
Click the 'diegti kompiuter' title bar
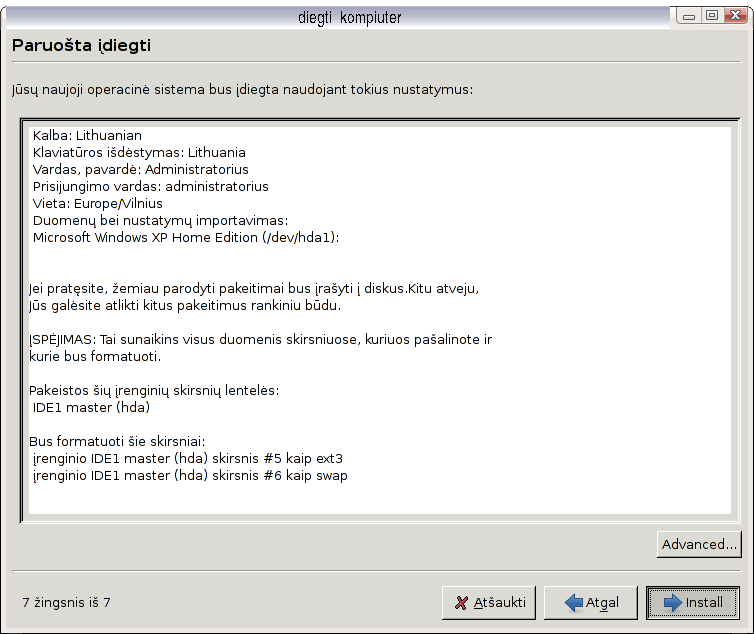tap(350, 17)
